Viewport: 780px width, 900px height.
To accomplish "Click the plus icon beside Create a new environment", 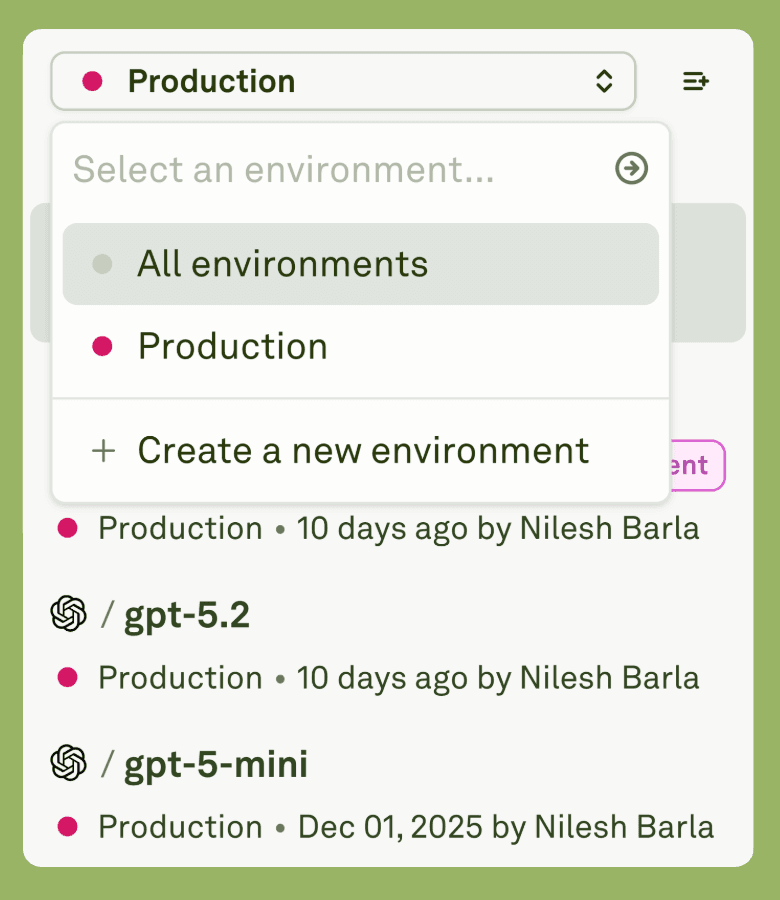I will [x=103, y=450].
